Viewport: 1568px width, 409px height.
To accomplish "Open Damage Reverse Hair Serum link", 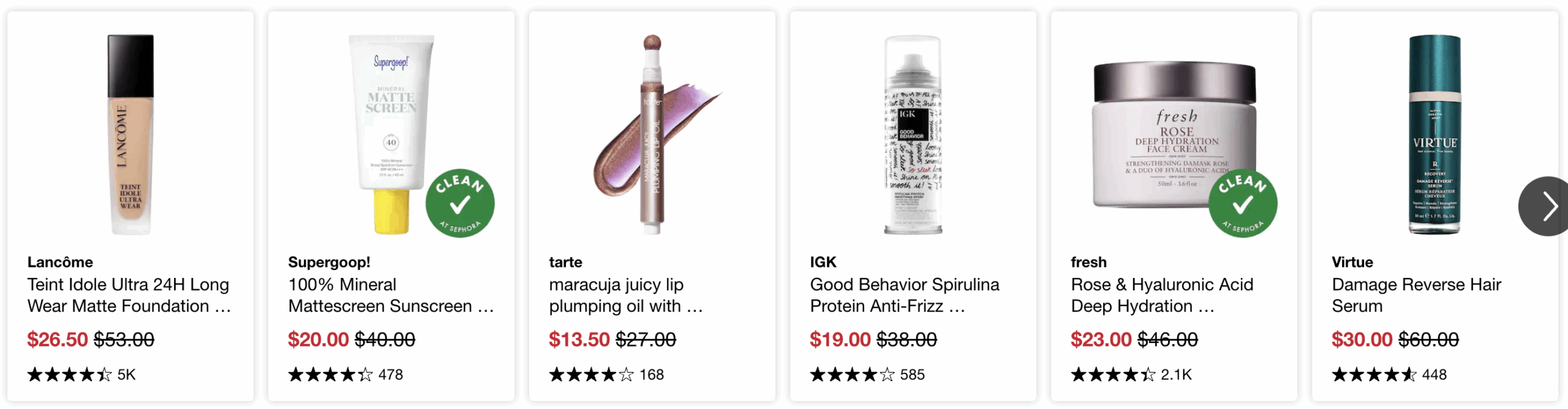I will coord(1416,295).
